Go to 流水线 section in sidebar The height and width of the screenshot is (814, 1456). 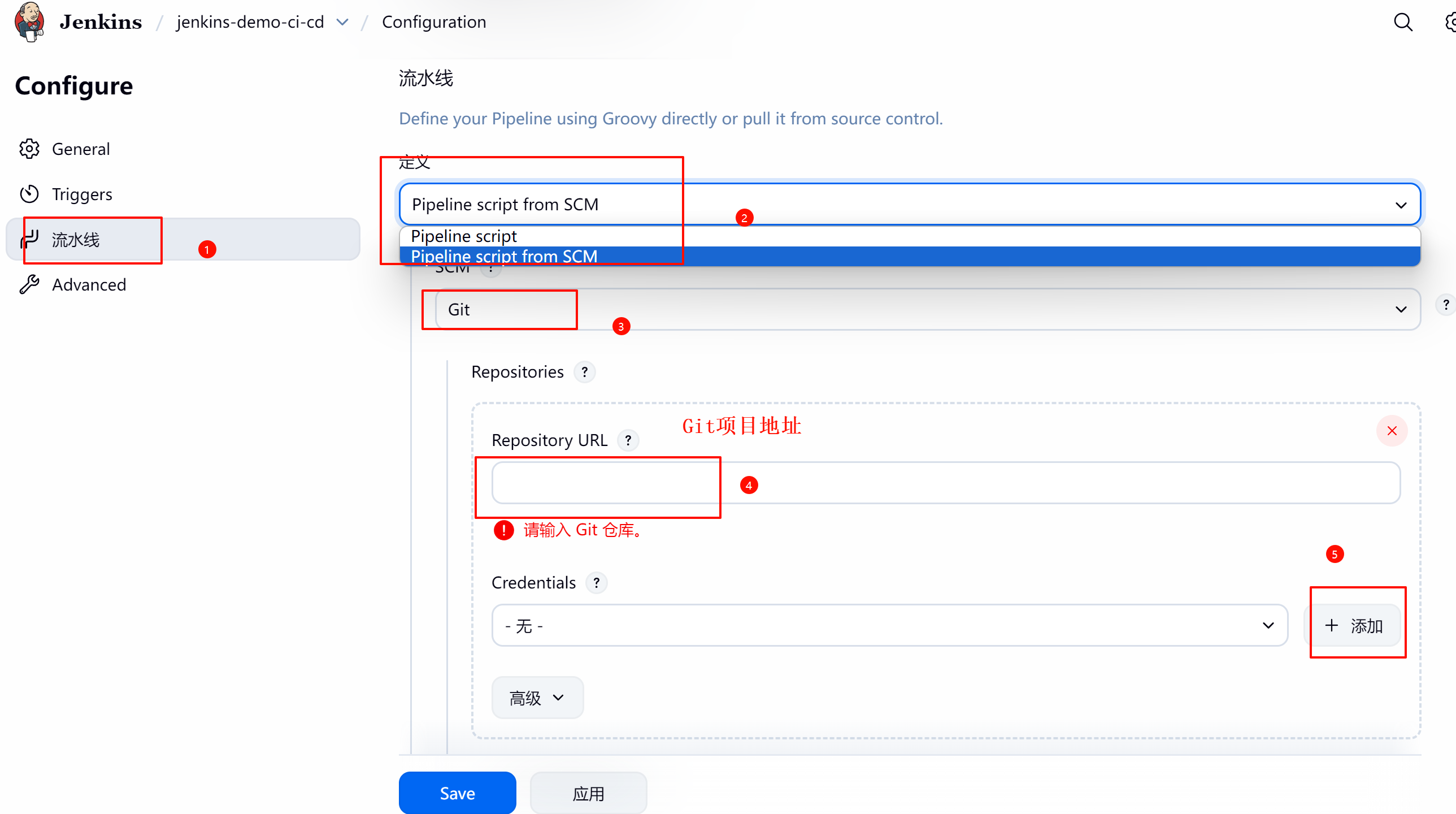click(x=76, y=240)
